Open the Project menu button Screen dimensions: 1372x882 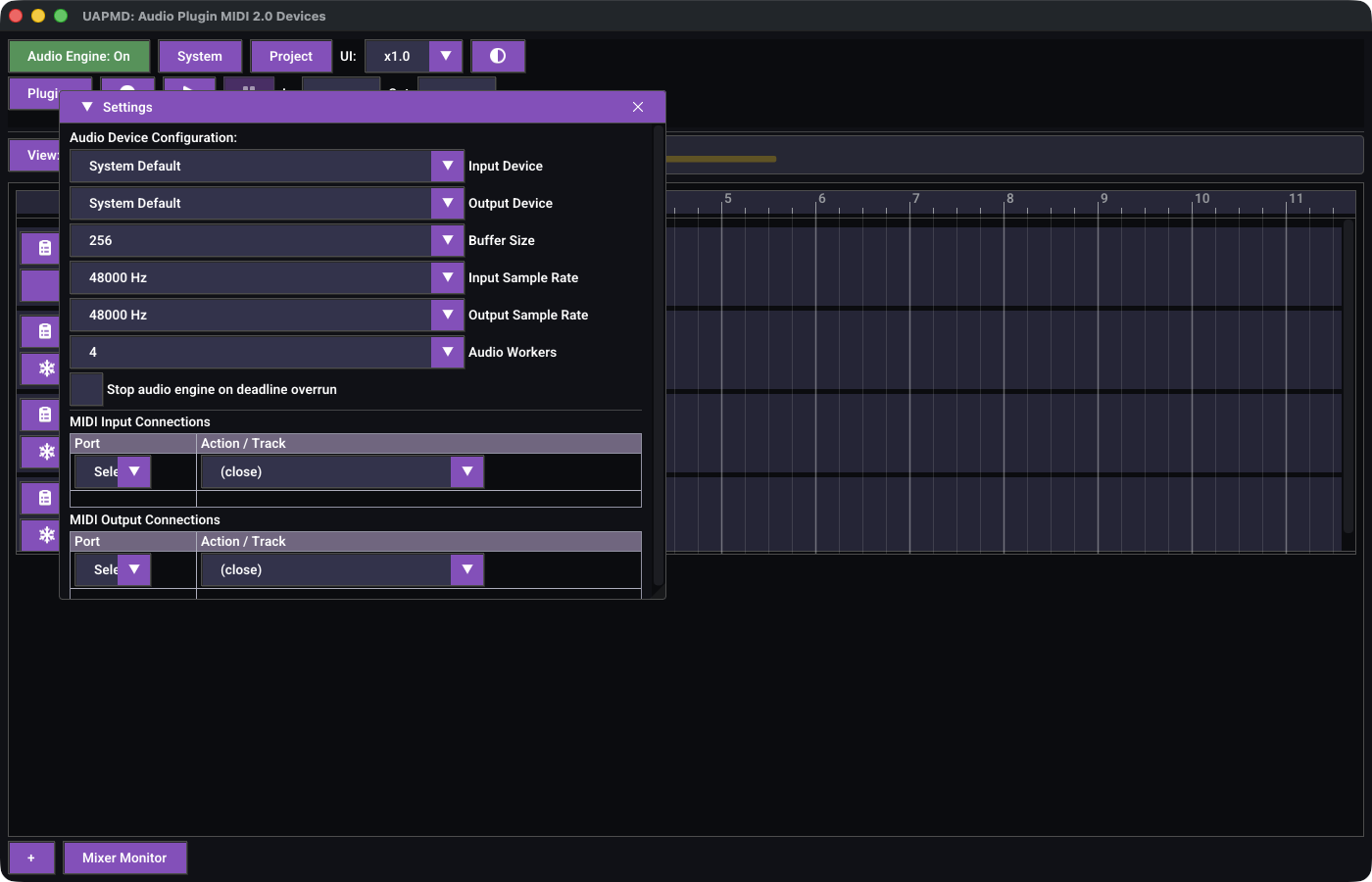(291, 57)
